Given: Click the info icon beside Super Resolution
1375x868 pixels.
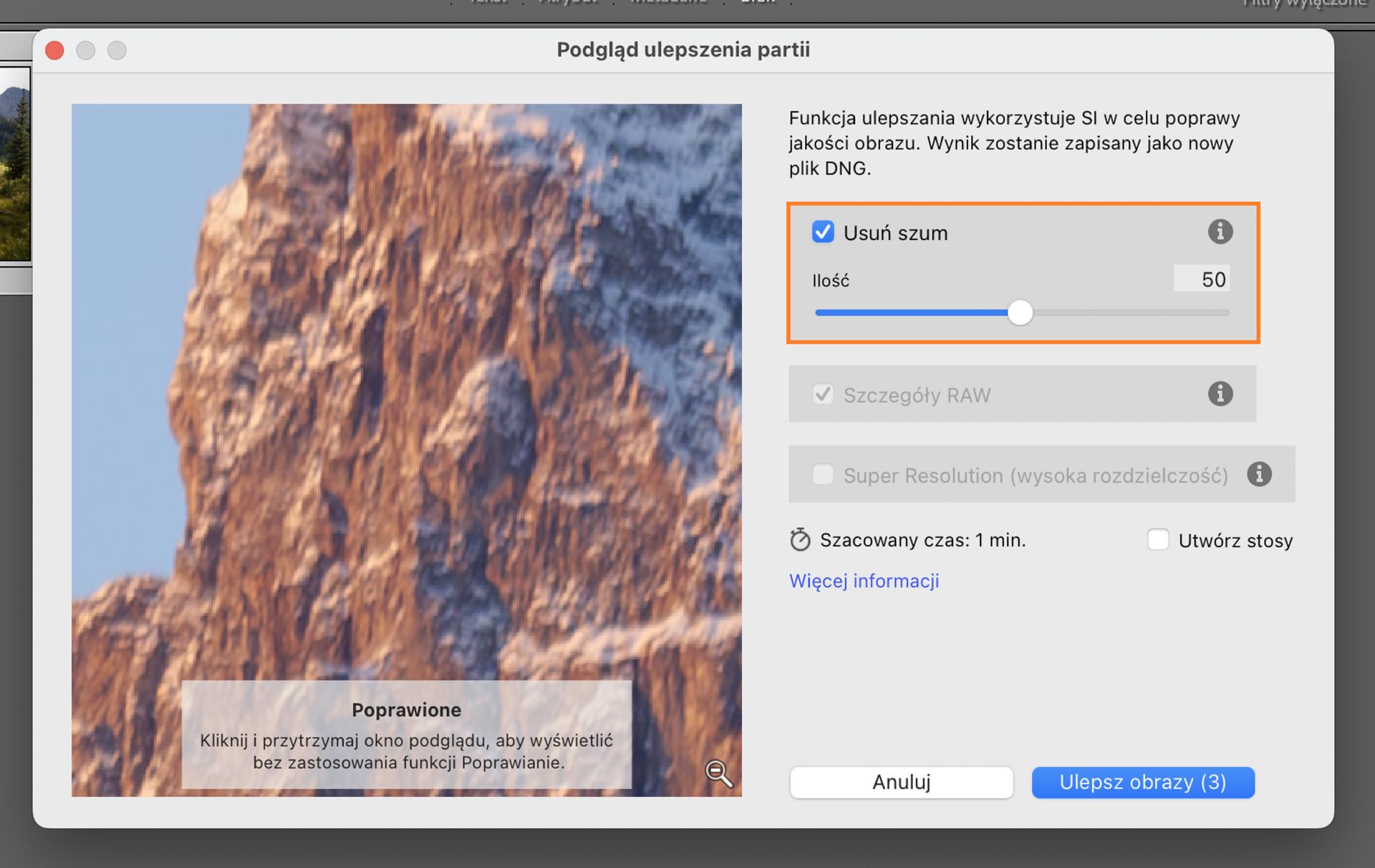Looking at the screenshot, I should tap(1259, 474).
